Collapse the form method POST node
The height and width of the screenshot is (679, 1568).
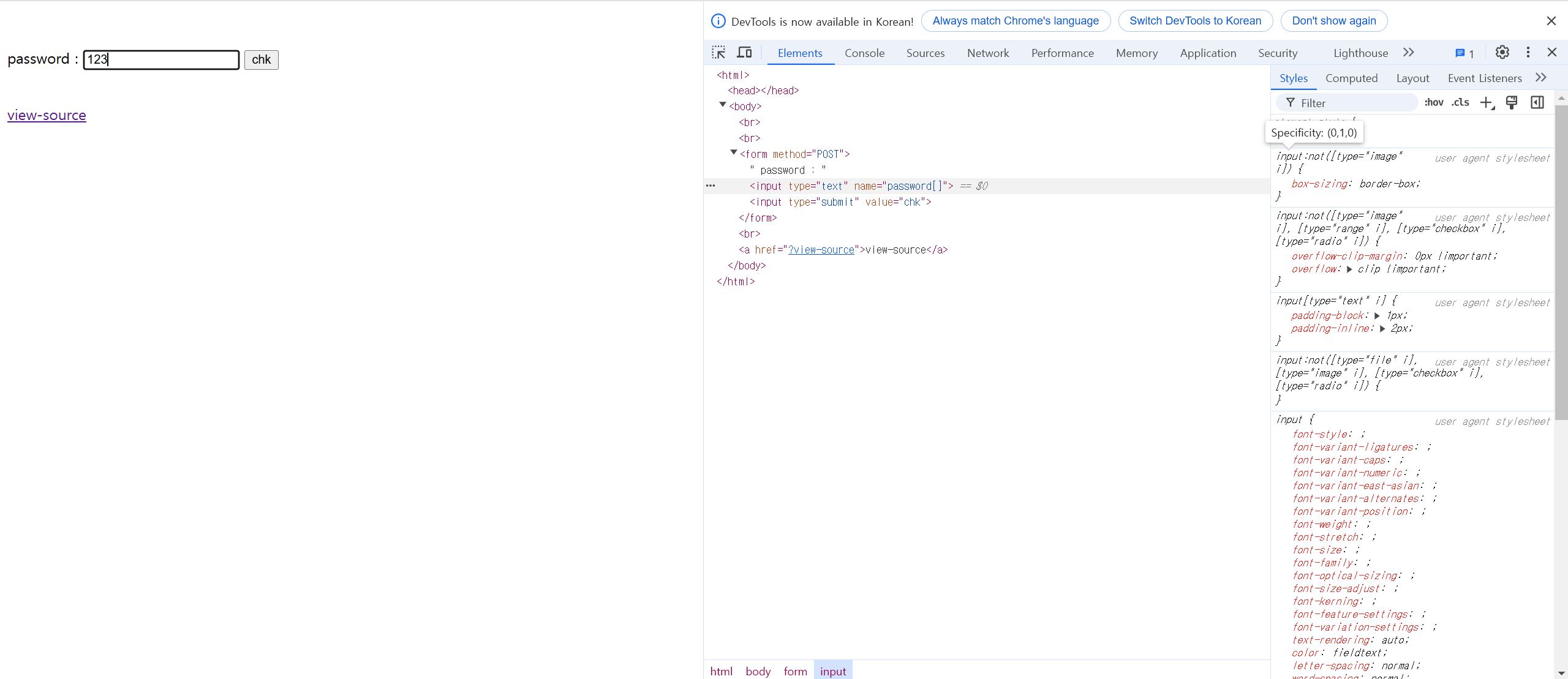[x=734, y=153]
